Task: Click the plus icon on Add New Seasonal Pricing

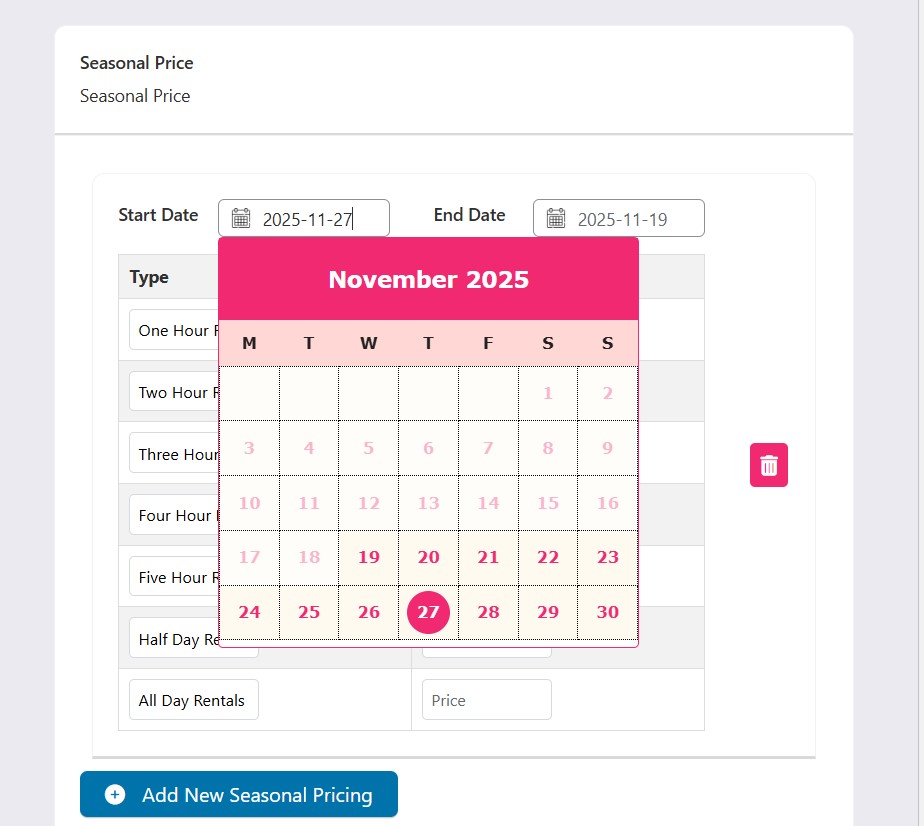Action: 115,794
